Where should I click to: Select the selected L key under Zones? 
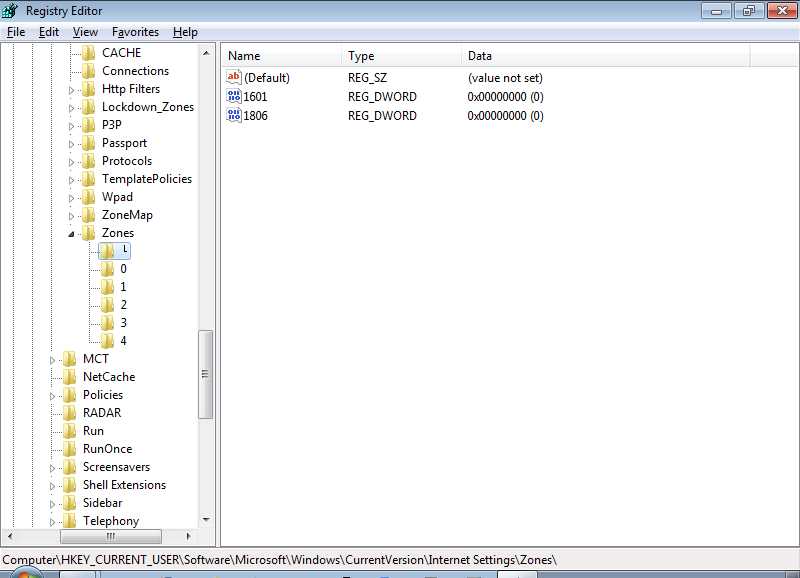tap(114, 250)
